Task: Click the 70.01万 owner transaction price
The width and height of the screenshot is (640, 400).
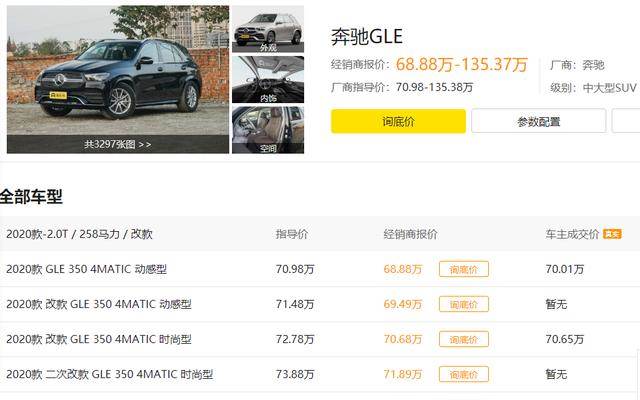Action: click(564, 269)
